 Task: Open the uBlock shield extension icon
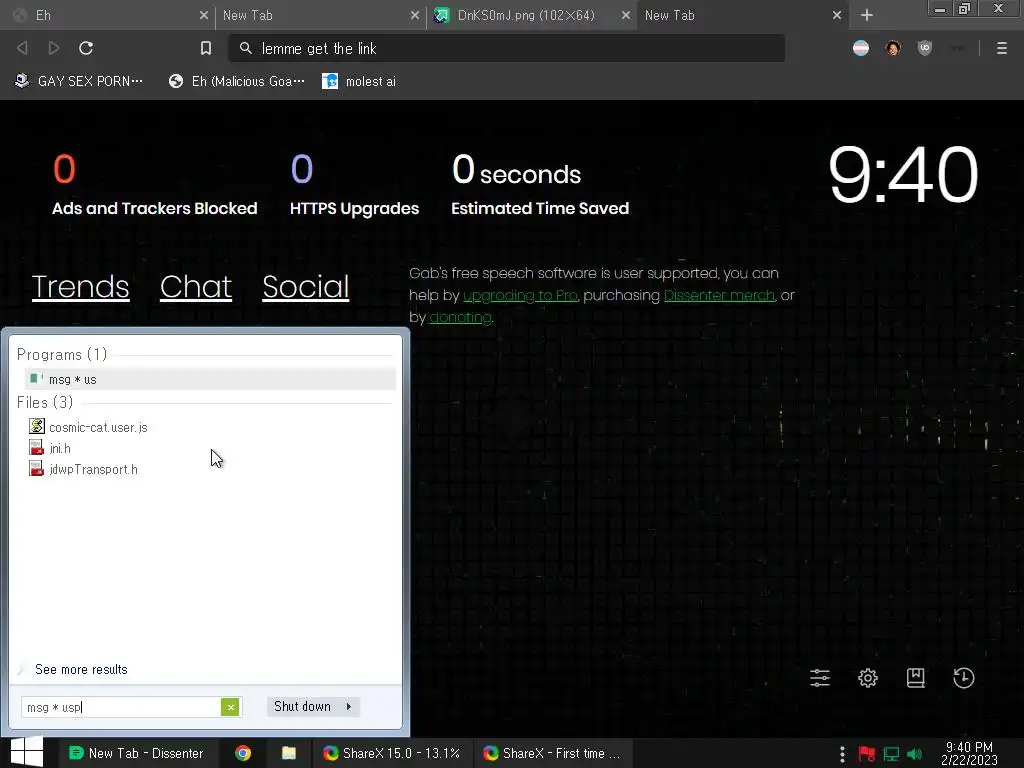925,48
